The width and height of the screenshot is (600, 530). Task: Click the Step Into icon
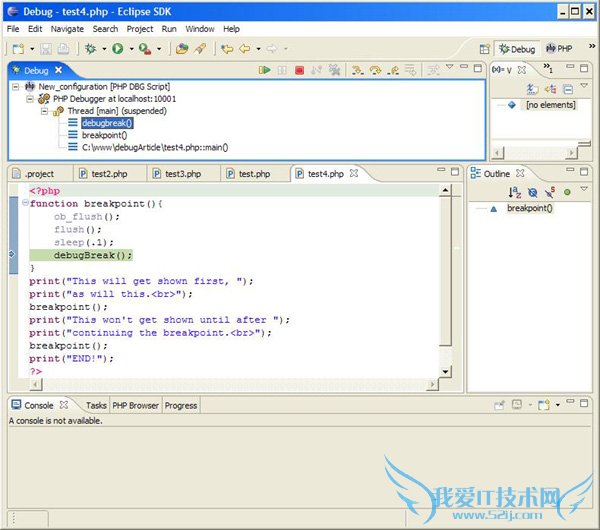coord(358,70)
